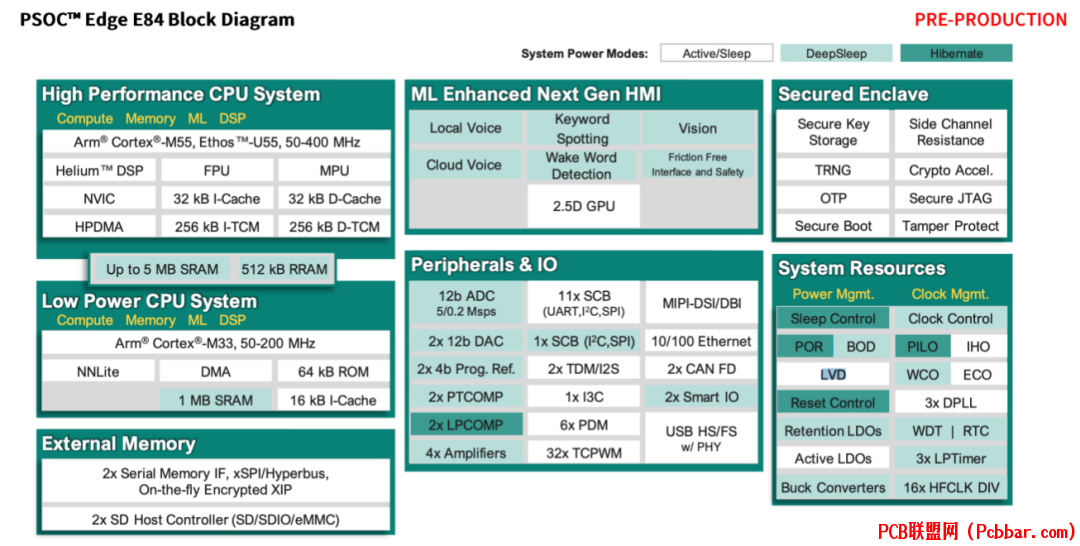Image resolution: width=1080 pixels, height=546 pixels.
Task: Click the Secure JTAG block
Action: [x=951, y=198]
